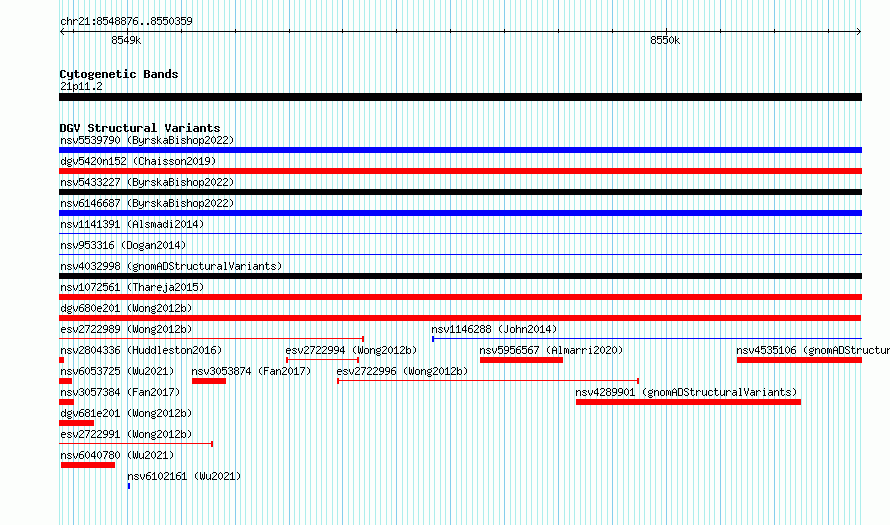The width and height of the screenshot is (890, 525).
Task: Open variant dgv5420n152 (Chaisson2019)
Action: pyautogui.click(x=138, y=161)
